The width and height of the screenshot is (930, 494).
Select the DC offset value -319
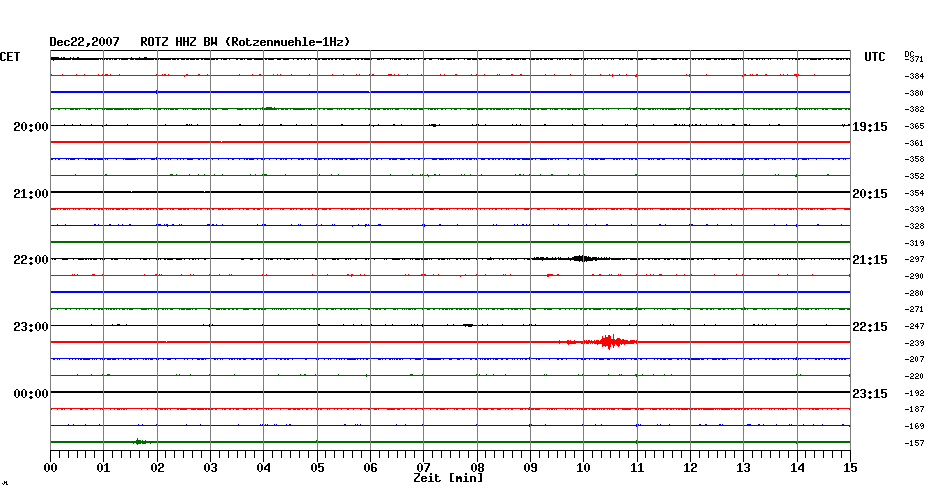pos(914,243)
